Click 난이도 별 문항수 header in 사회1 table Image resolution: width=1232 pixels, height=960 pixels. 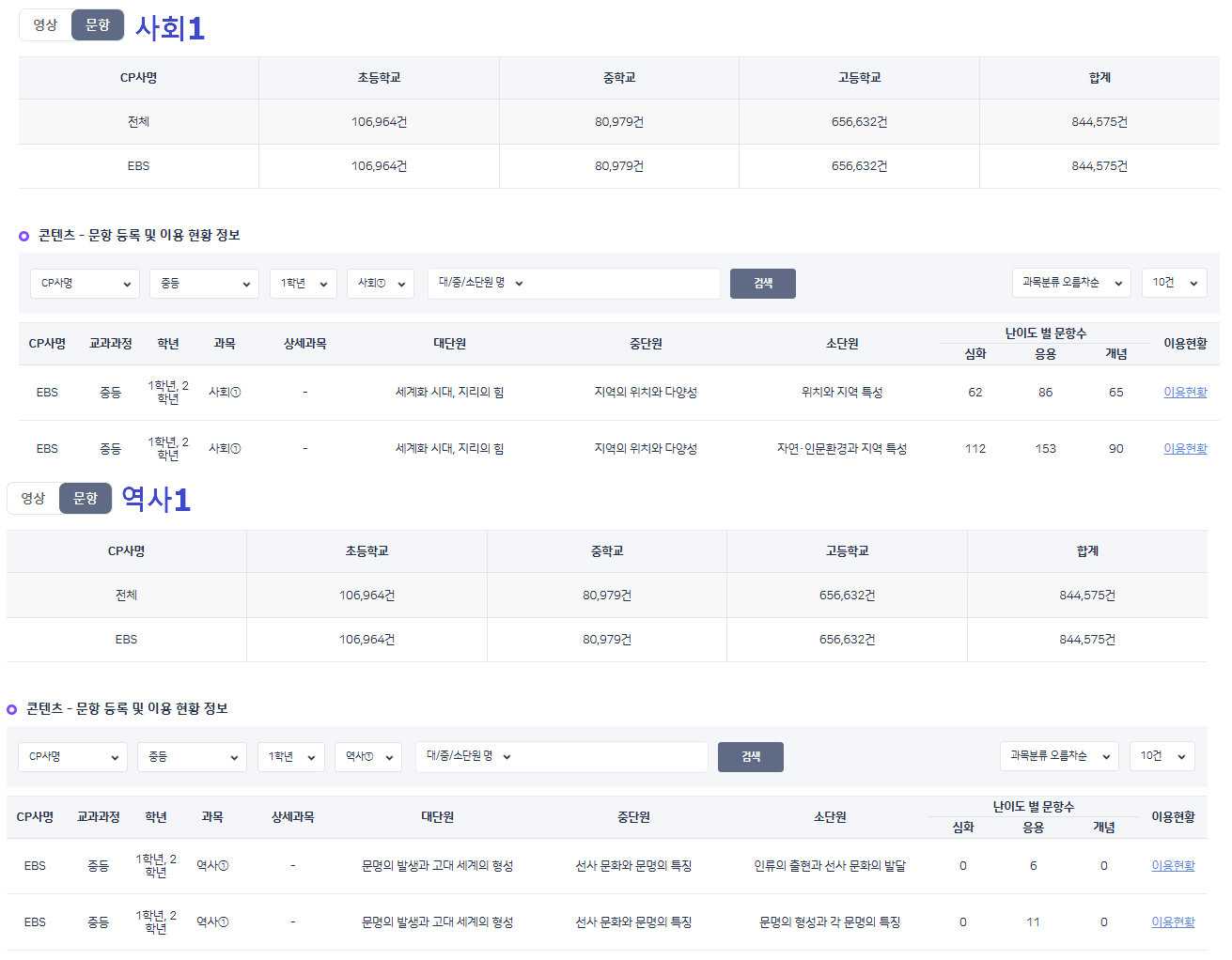click(x=1046, y=333)
